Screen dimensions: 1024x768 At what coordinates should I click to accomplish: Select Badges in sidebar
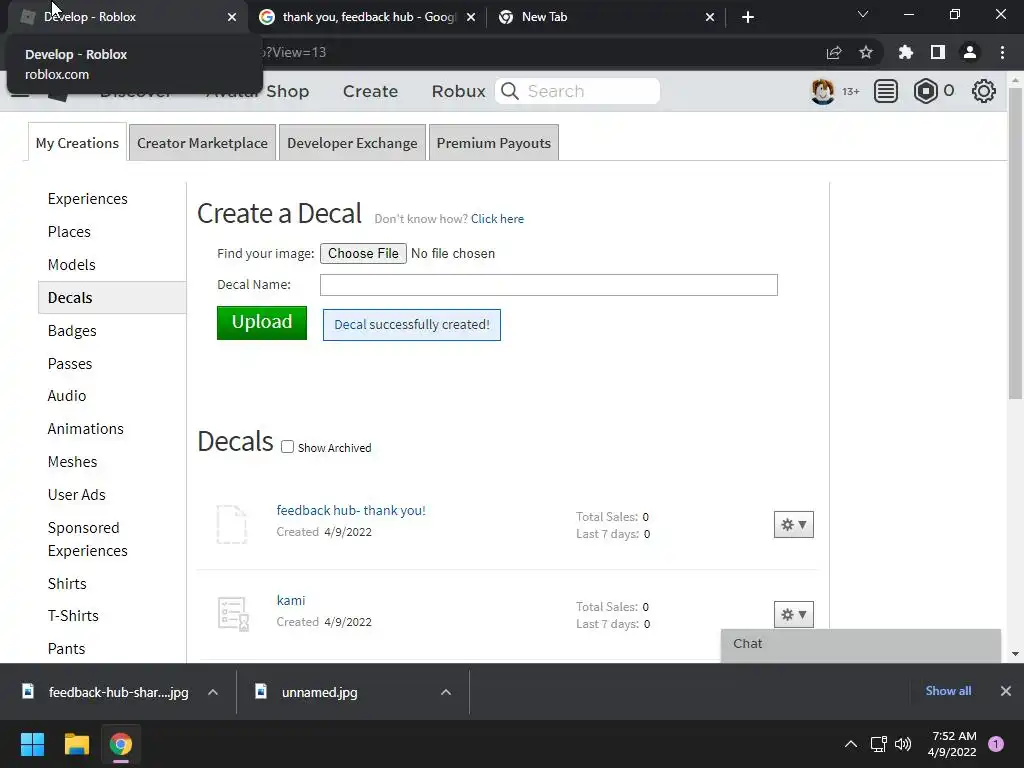tap(72, 331)
